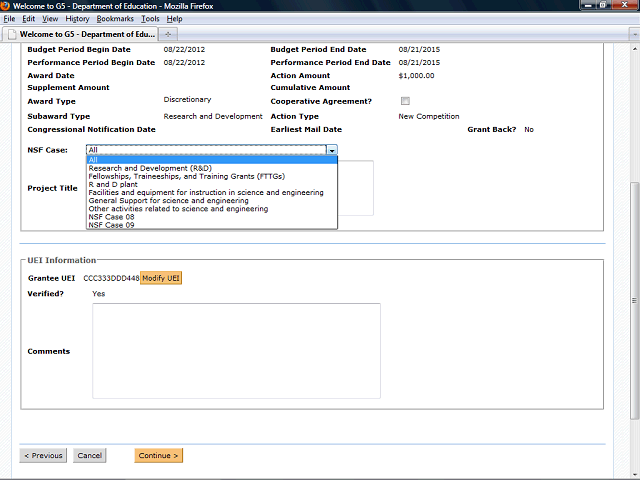The width and height of the screenshot is (640, 480).
Task: Go back with the Previous button
Action: tap(43, 456)
